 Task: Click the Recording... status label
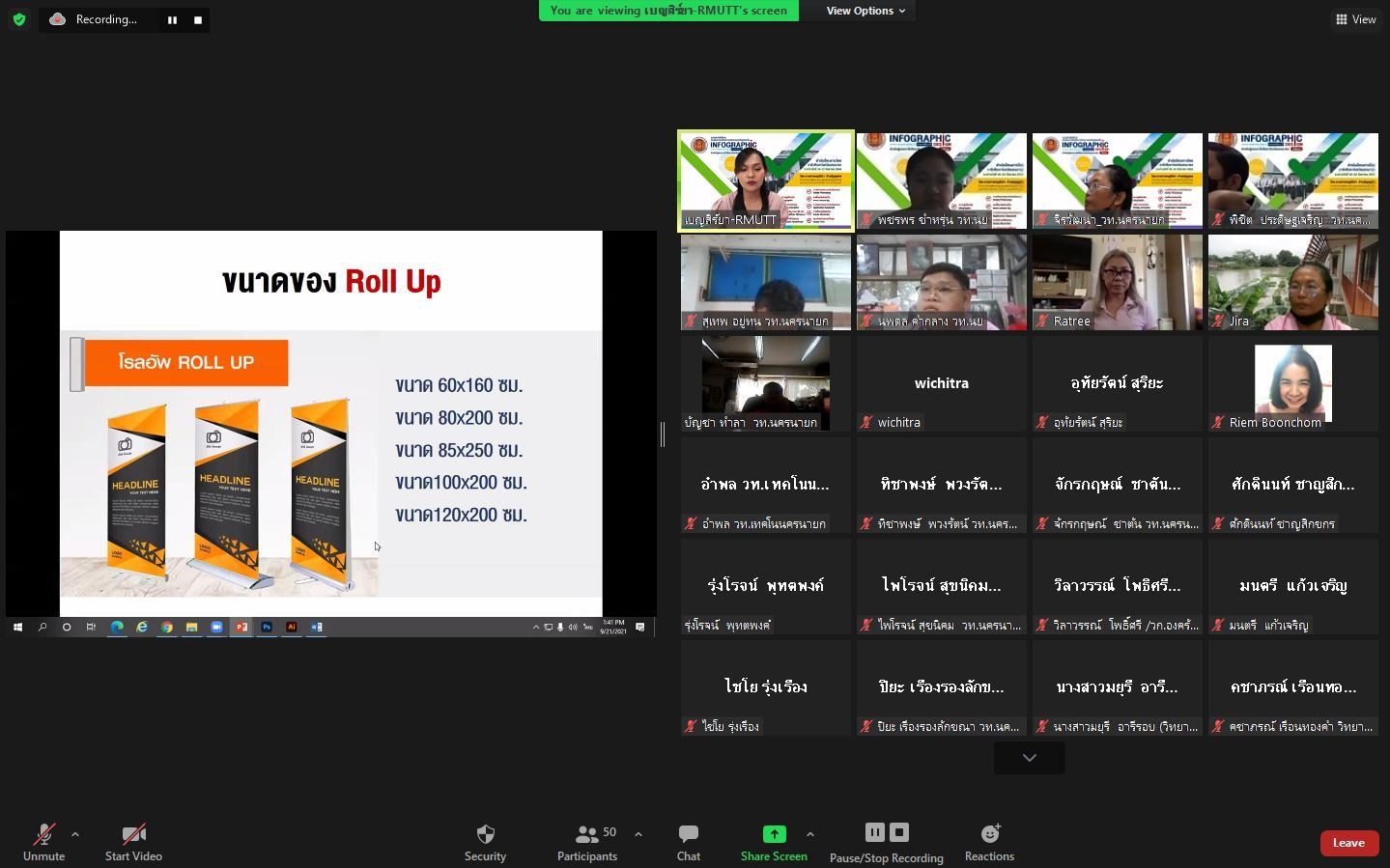(105, 19)
